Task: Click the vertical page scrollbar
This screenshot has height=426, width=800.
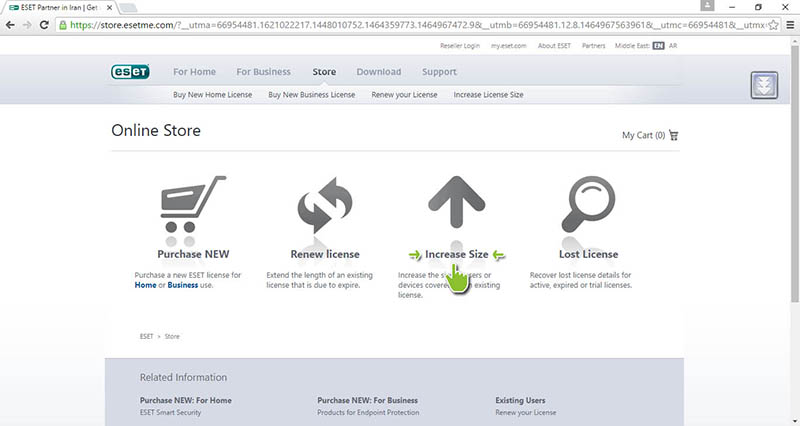Action: click(795, 173)
